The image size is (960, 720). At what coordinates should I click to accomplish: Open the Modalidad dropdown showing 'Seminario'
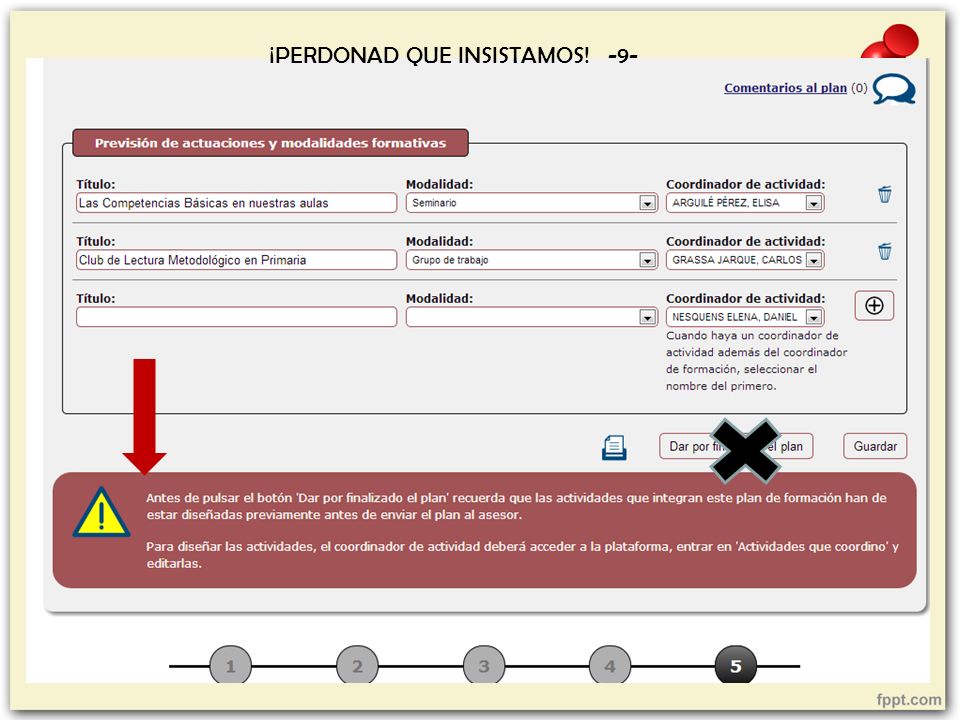click(x=531, y=203)
